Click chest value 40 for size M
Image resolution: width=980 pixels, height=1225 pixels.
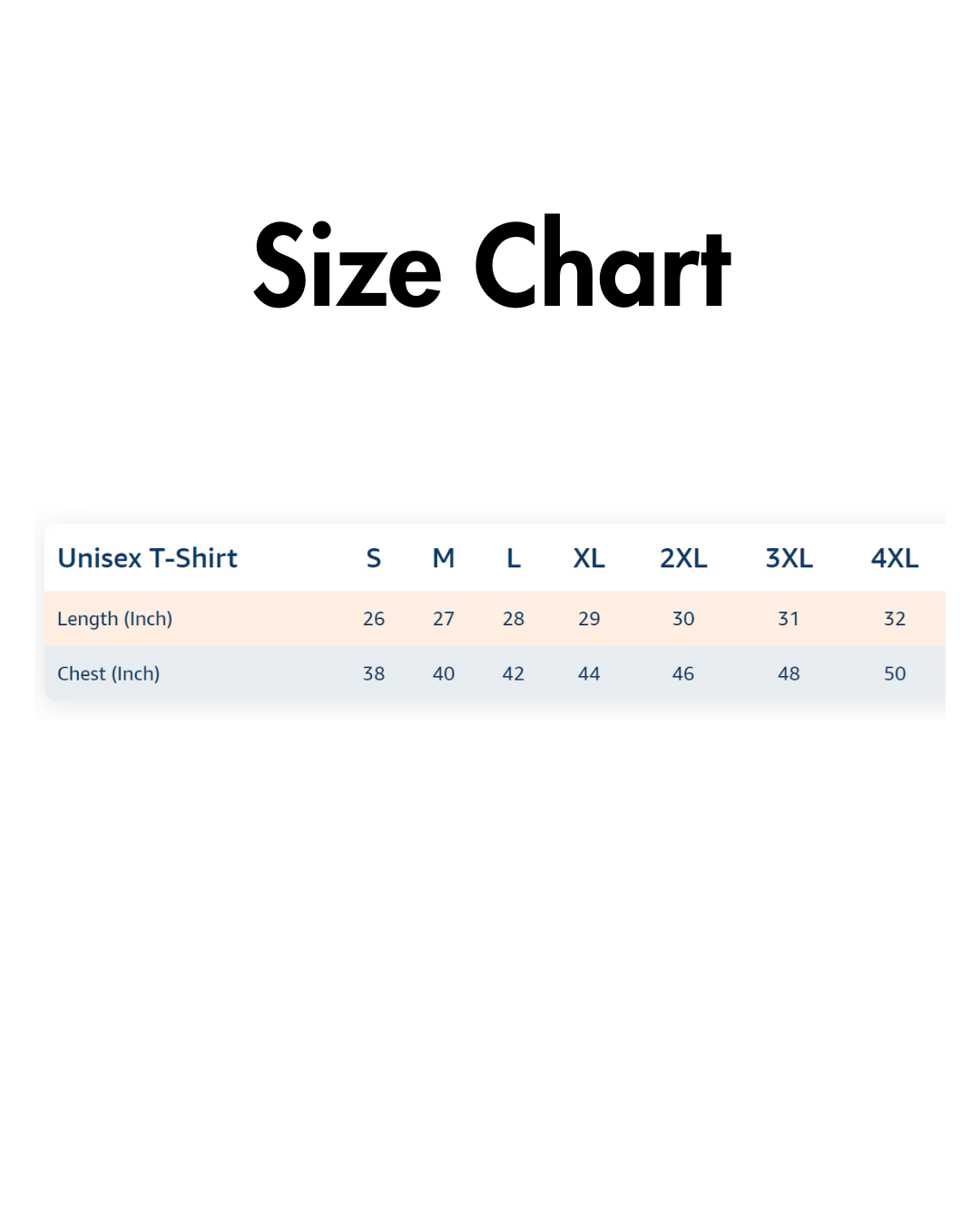444,673
